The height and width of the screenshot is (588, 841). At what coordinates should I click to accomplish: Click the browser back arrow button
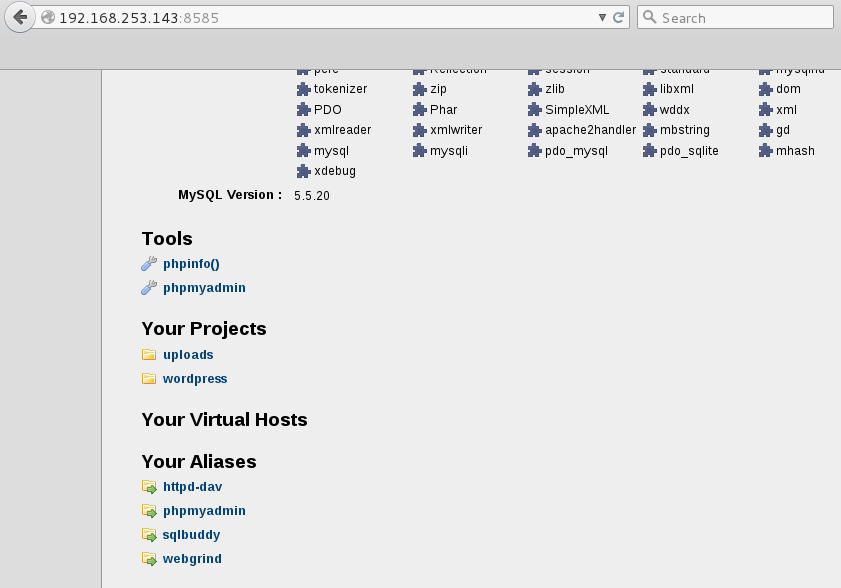(x=20, y=17)
